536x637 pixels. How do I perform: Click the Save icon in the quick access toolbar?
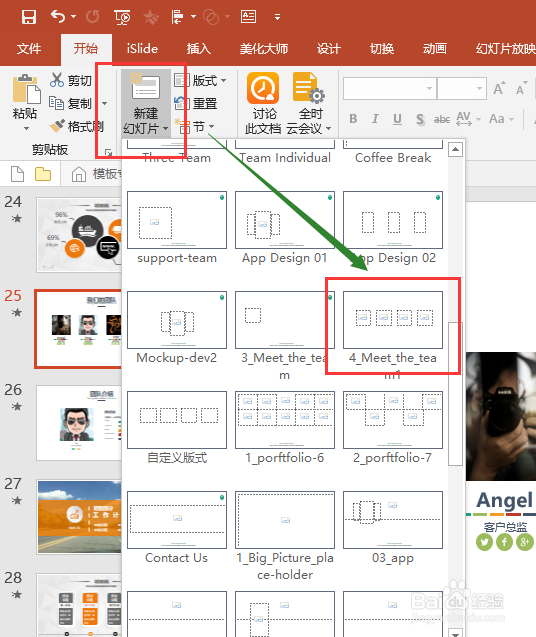click(29, 17)
